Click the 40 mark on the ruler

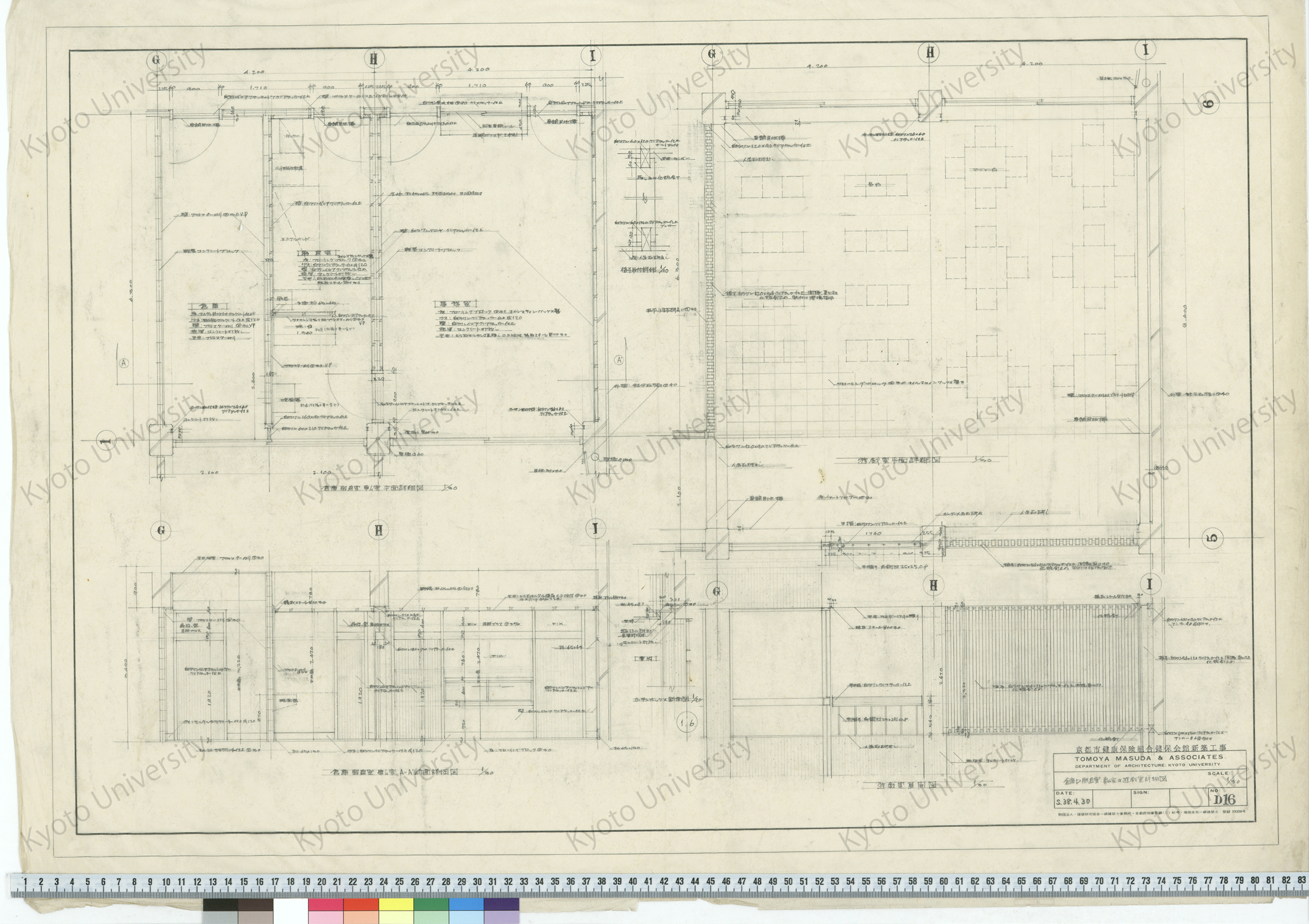coord(632,881)
